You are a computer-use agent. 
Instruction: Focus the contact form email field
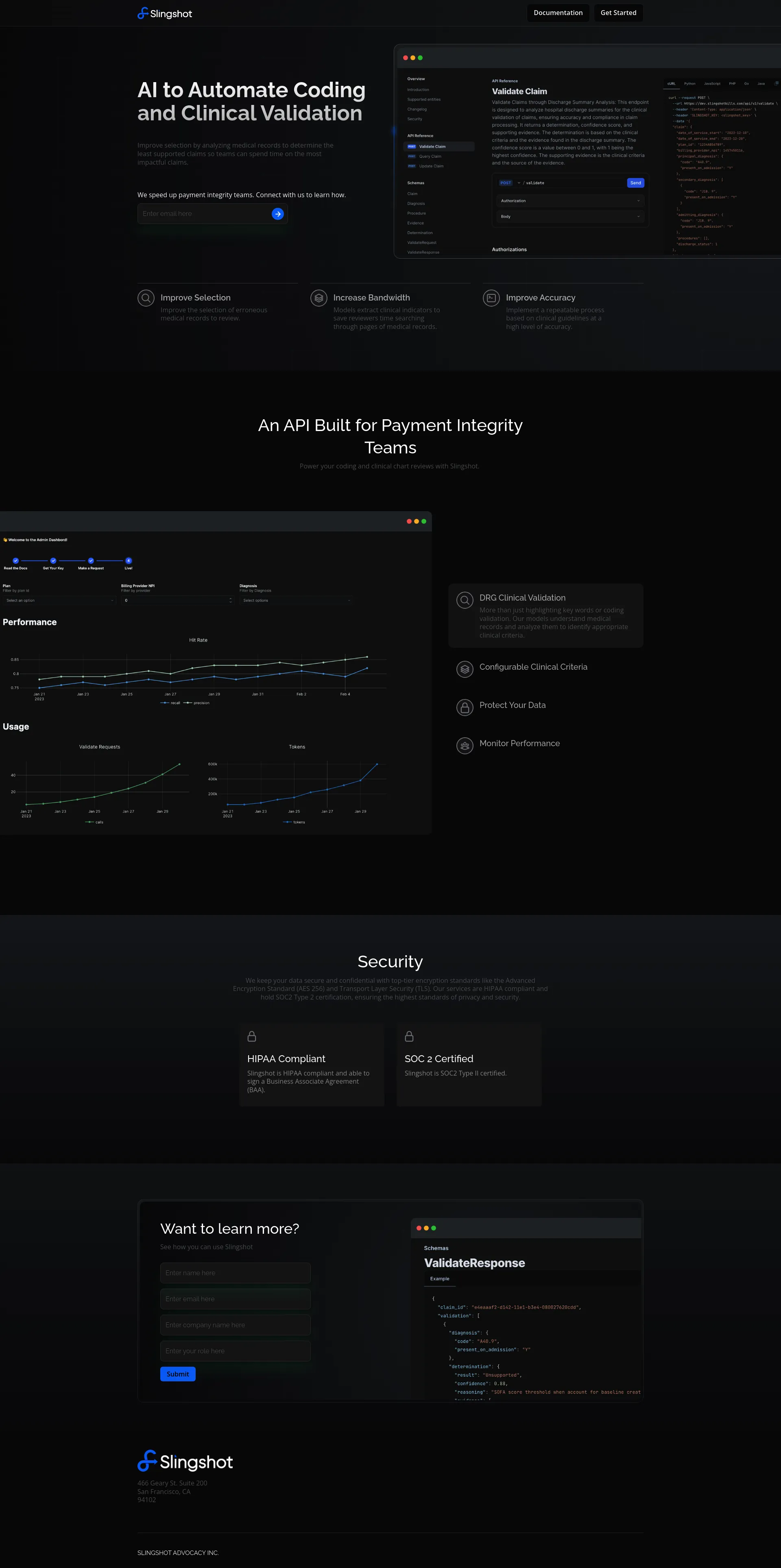click(x=236, y=1299)
